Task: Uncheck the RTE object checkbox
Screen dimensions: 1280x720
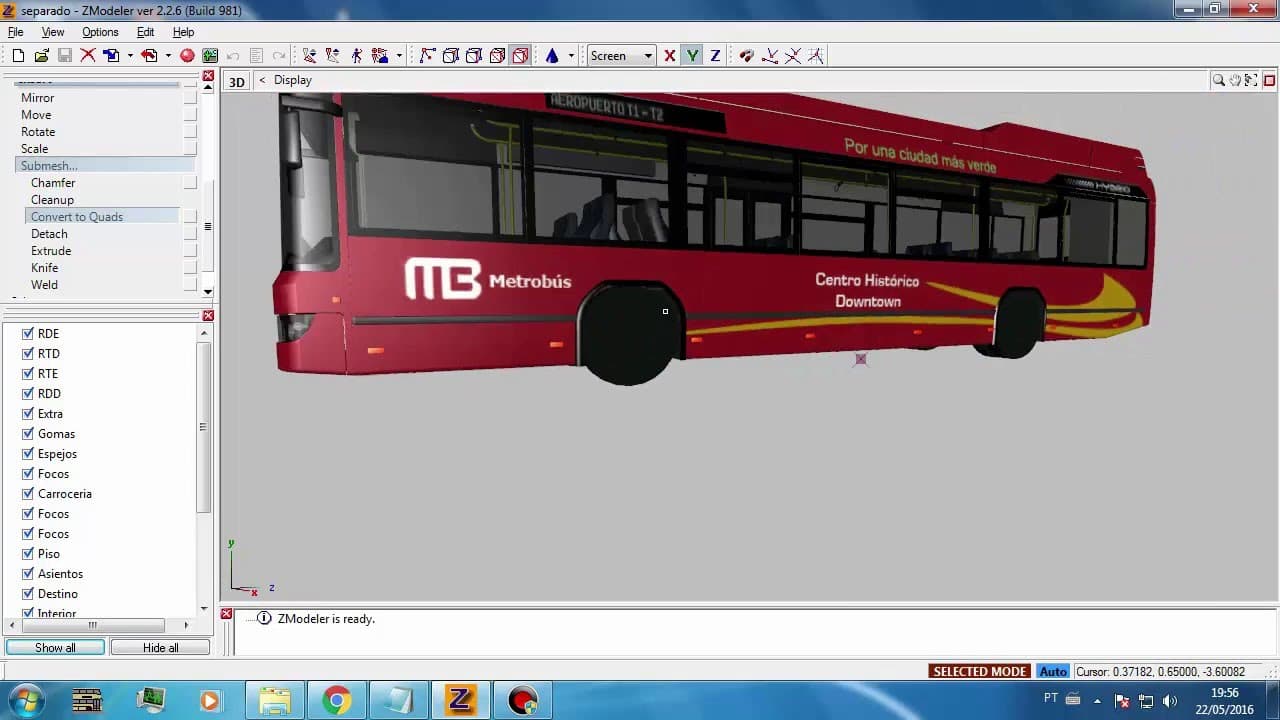Action: coord(28,374)
